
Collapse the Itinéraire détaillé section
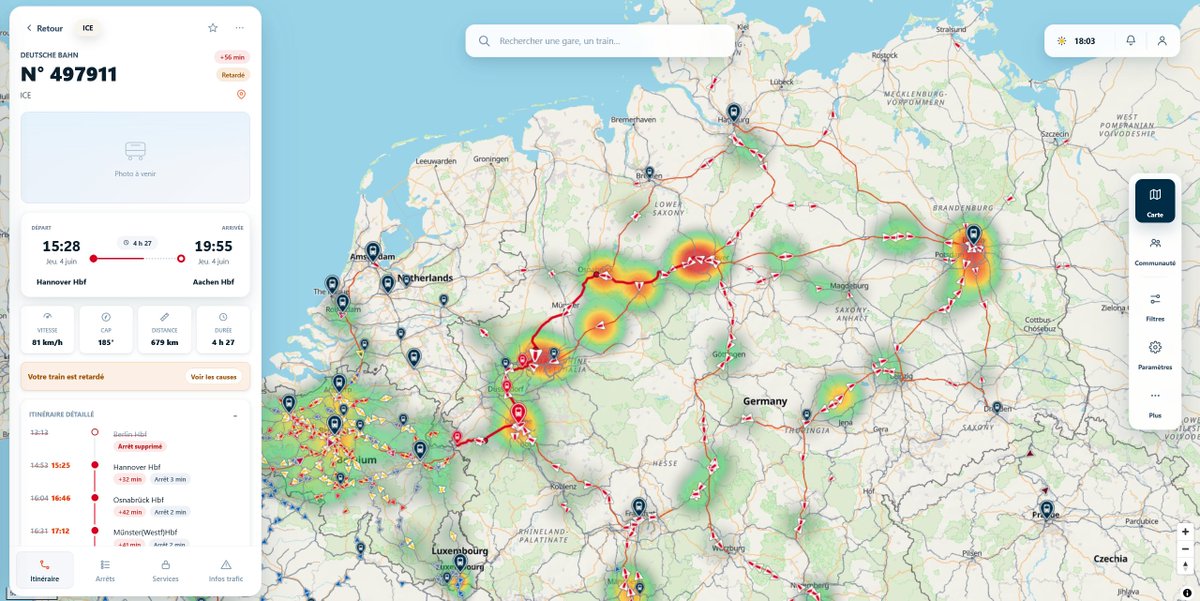(235, 414)
